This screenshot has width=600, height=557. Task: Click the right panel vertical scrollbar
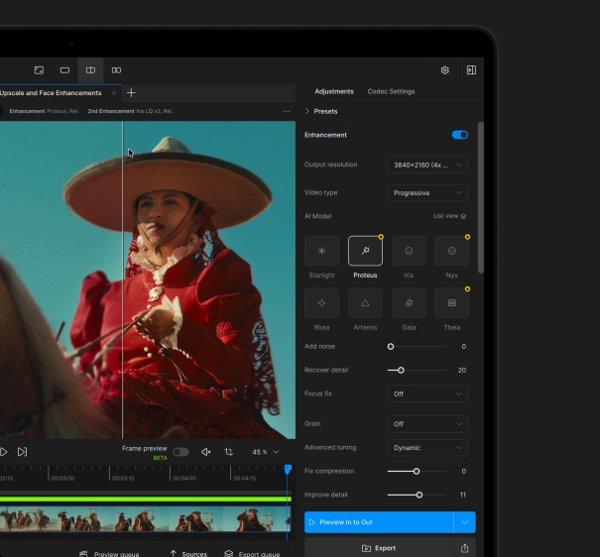coord(481,197)
